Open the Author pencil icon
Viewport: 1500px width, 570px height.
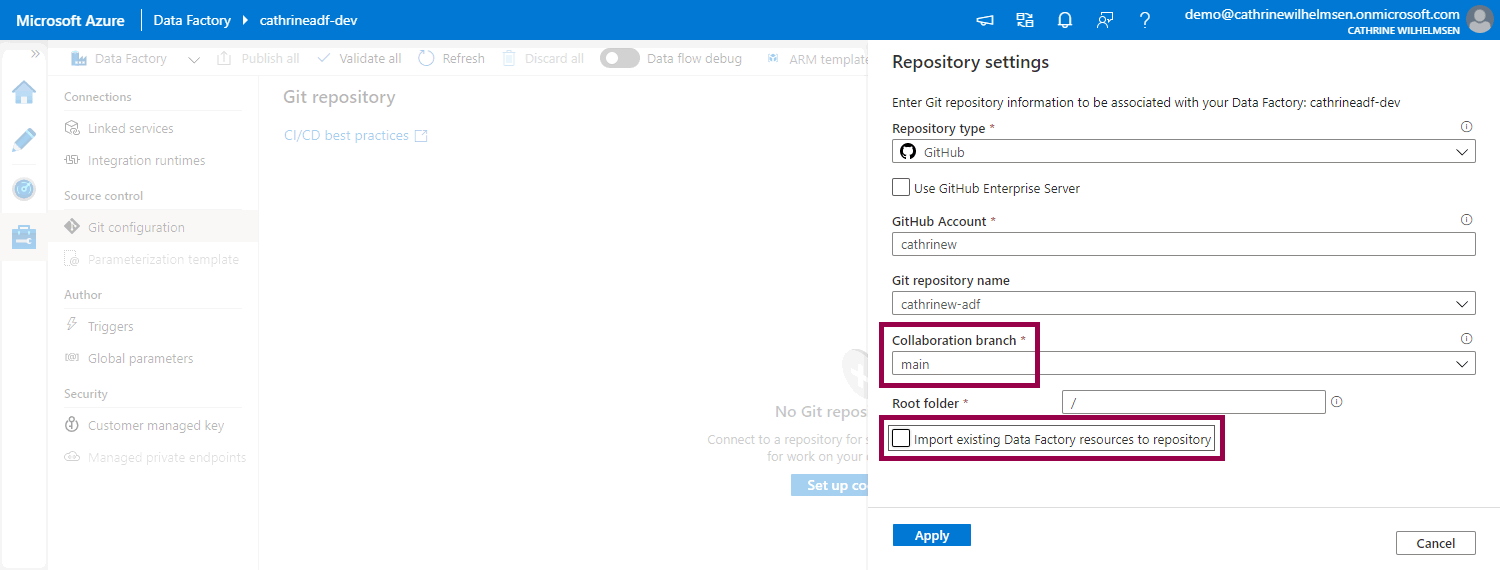24,140
